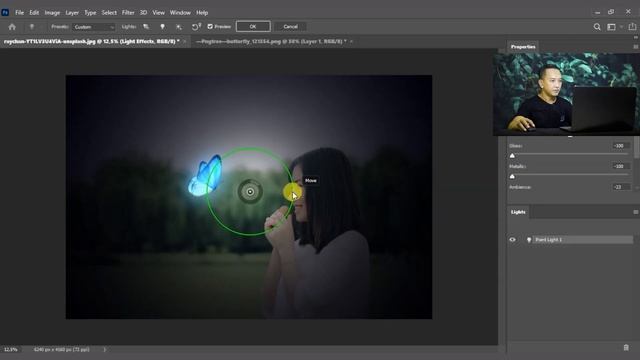Image resolution: width=640 pixels, height=360 pixels.
Task: Click the Metallic slider handle
Action: click(512, 176)
